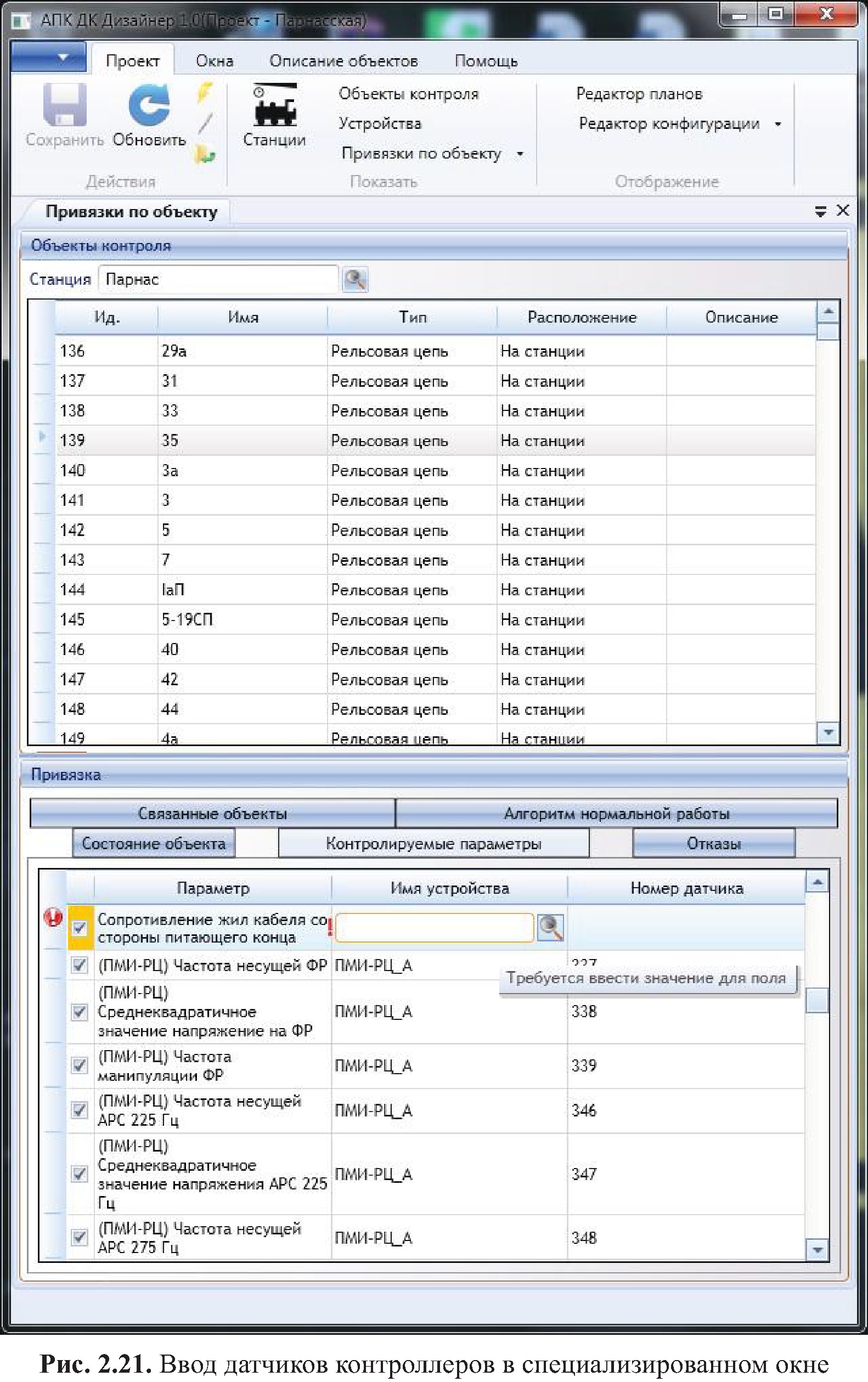Click the parameters table vertical scrollbar thumb
This screenshot has height=1382, width=868.
[818, 1001]
